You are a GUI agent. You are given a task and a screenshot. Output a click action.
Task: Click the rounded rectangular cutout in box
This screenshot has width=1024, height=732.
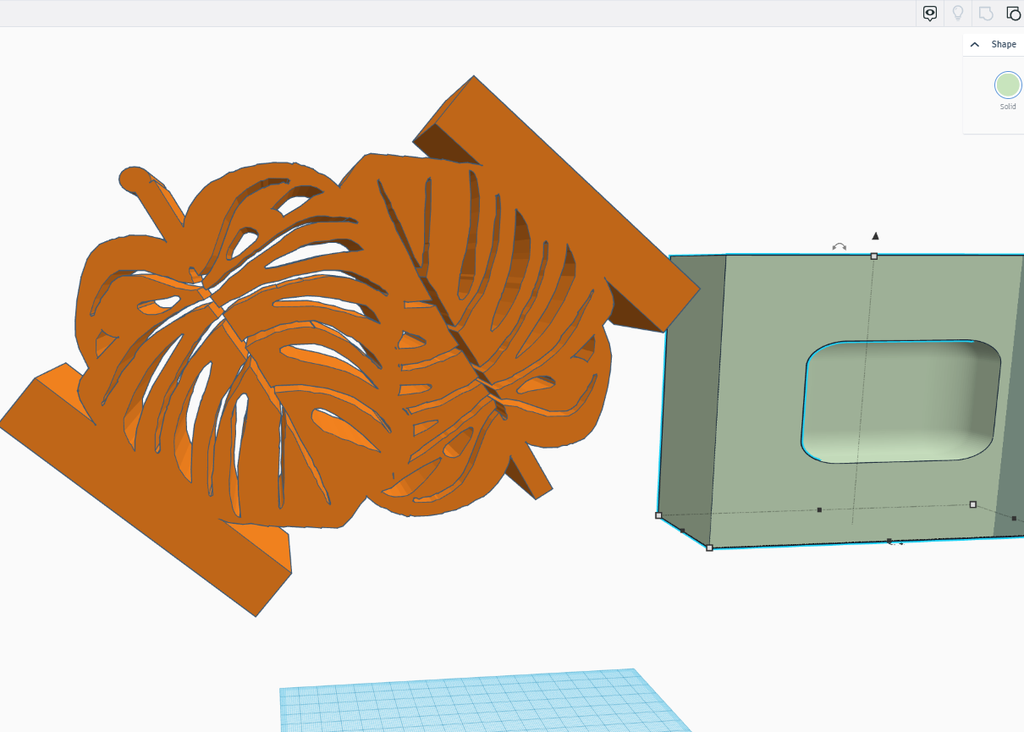coord(900,400)
